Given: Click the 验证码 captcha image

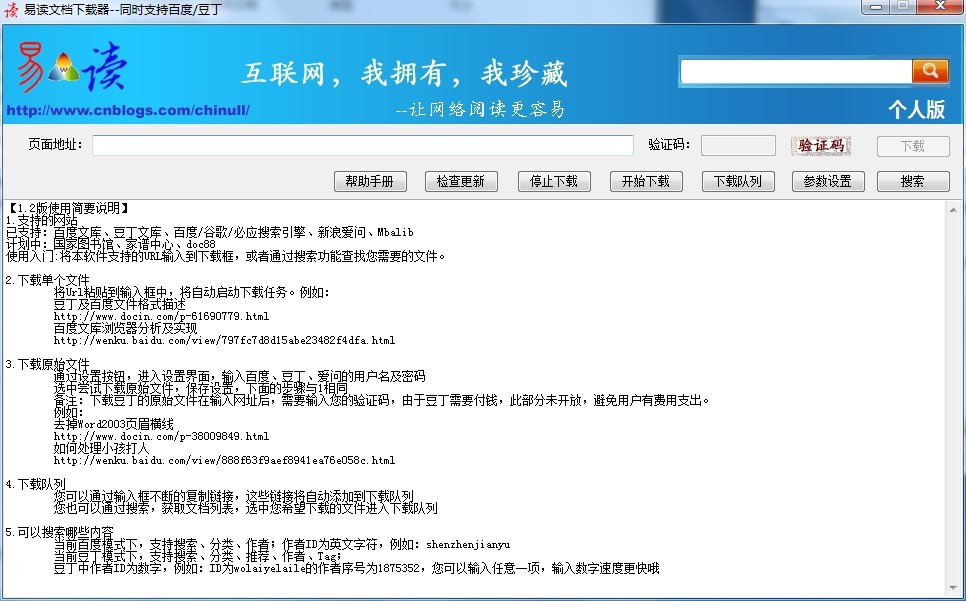Looking at the screenshot, I should (x=821, y=146).
